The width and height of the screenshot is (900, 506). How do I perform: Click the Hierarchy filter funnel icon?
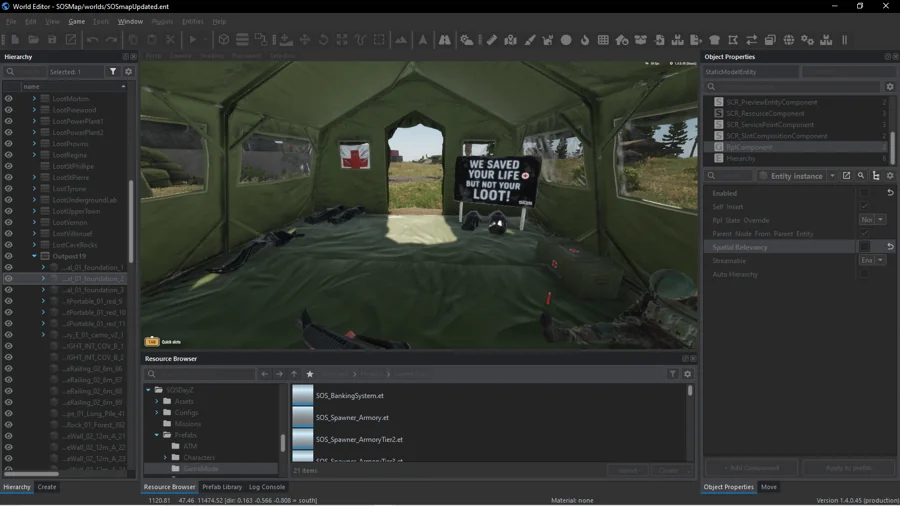(x=113, y=72)
